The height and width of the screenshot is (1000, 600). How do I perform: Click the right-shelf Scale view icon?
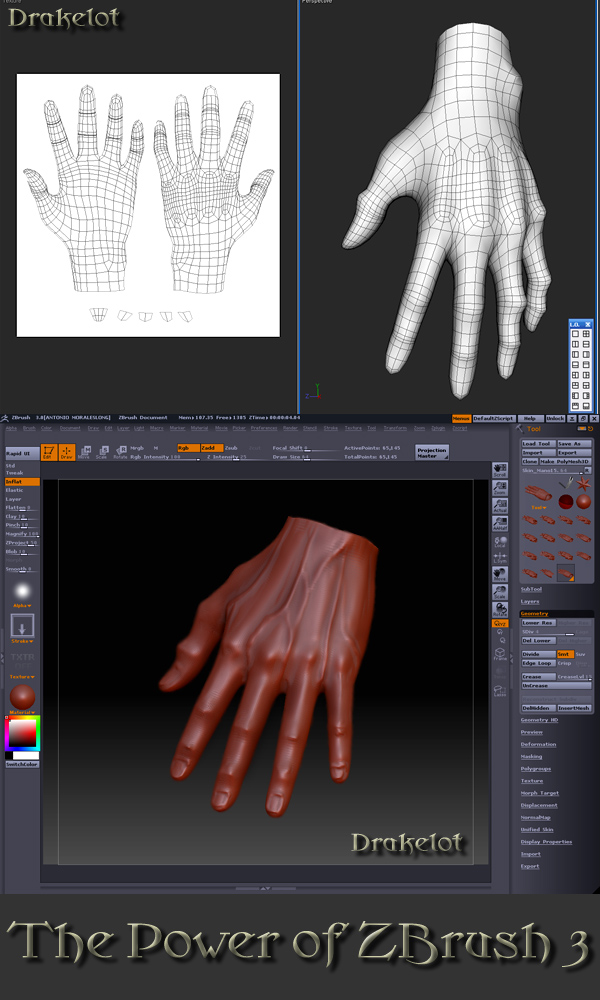click(500, 592)
